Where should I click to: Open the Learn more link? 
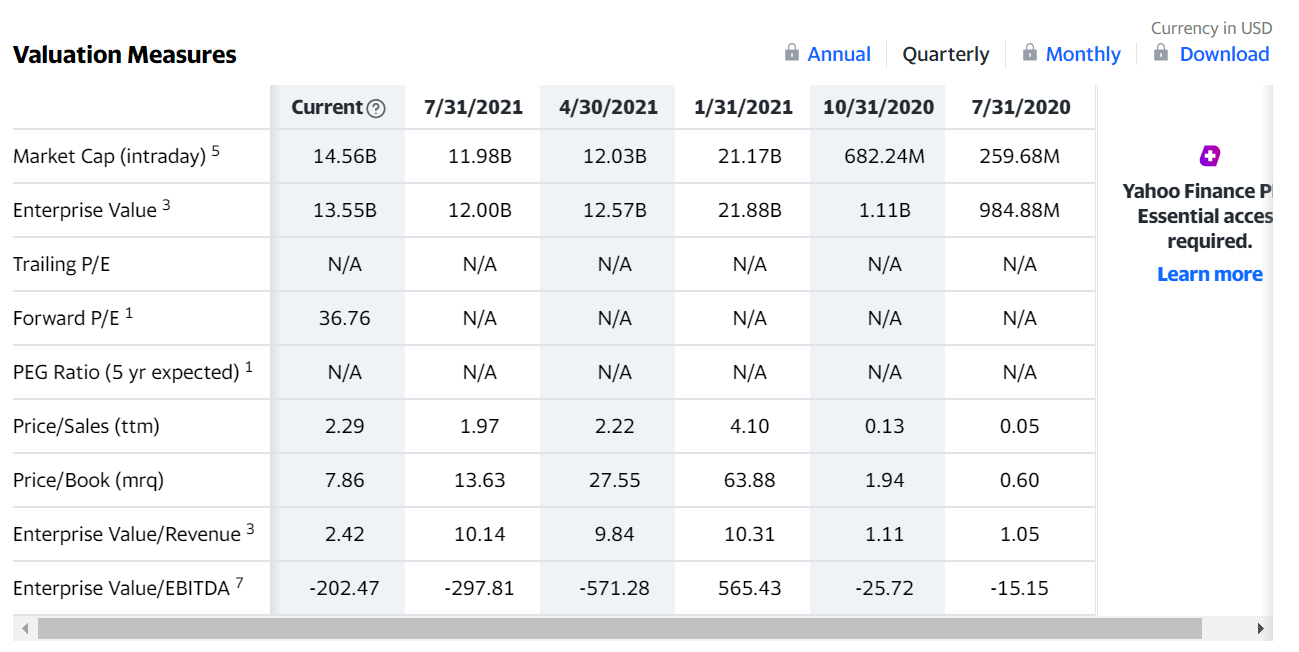pyautogui.click(x=1210, y=274)
